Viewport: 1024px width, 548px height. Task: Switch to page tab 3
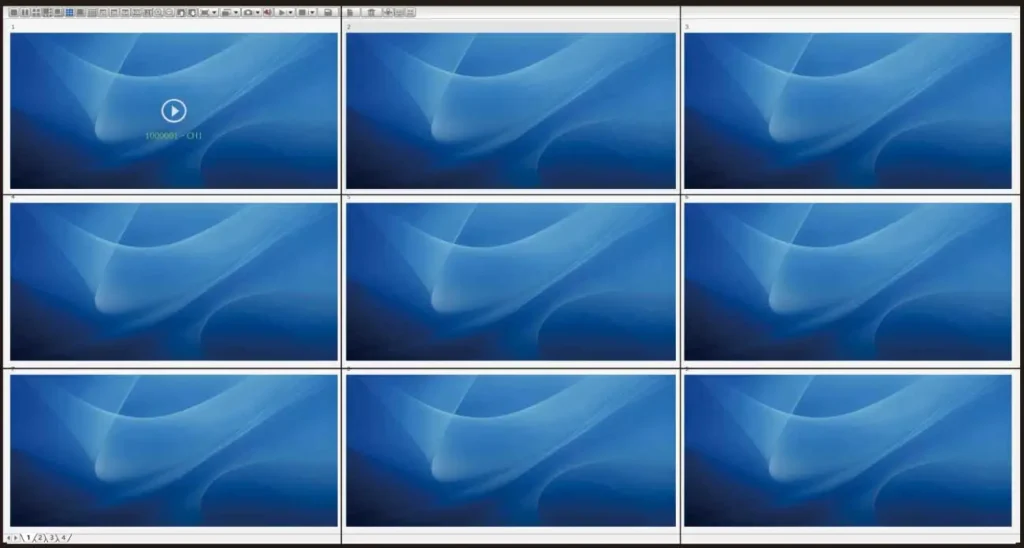pos(52,538)
